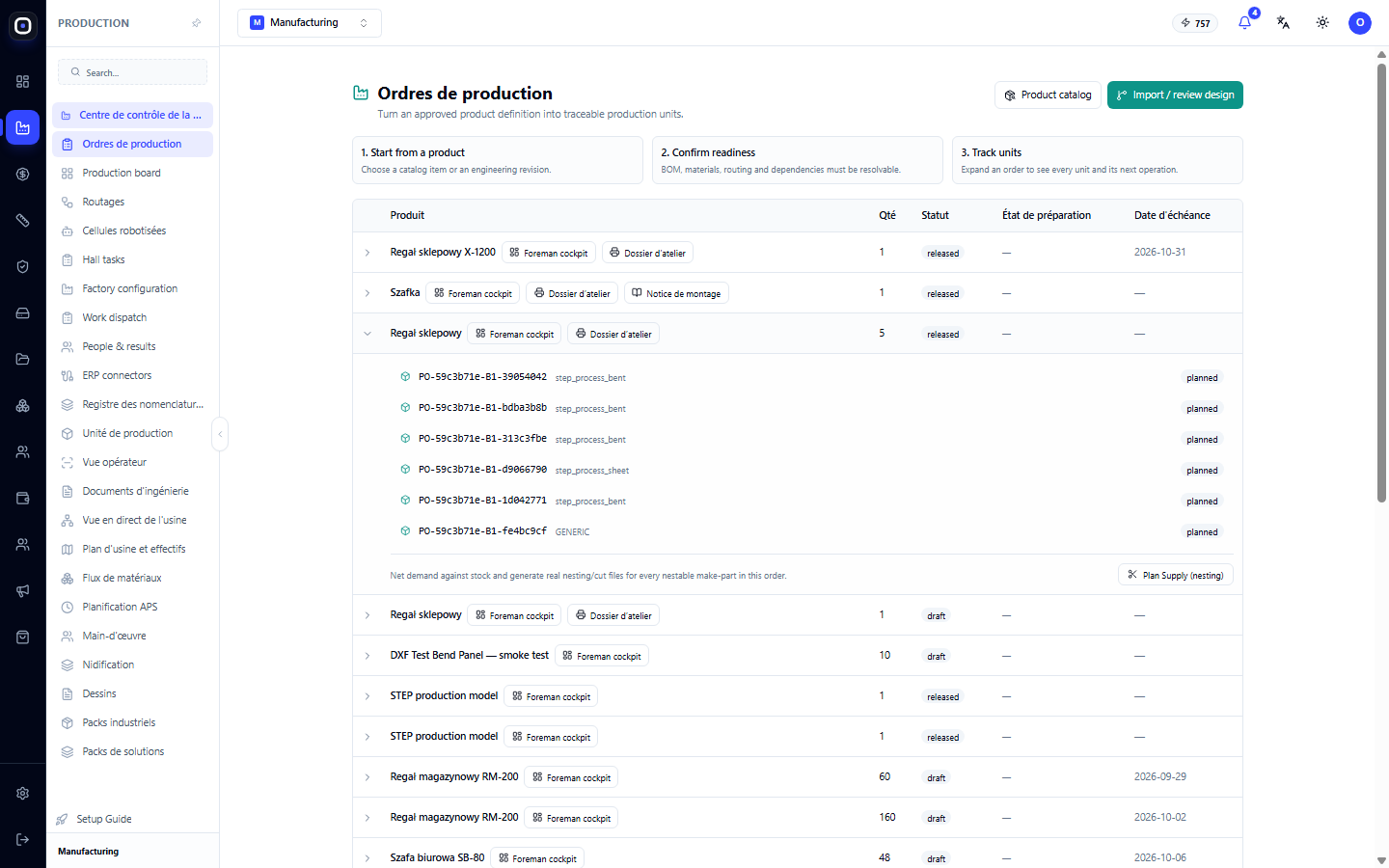Open Notice de montage for Szafka
The image size is (1389, 868).
point(676,293)
